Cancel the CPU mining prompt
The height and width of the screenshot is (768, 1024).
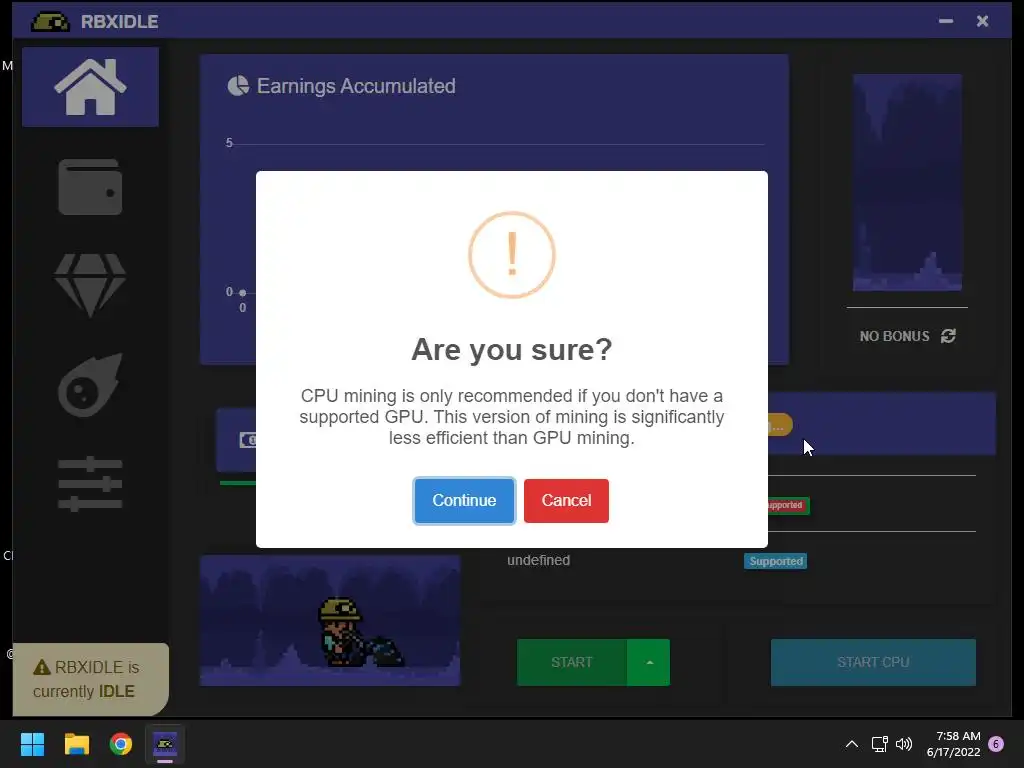click(x=566, y=501)
